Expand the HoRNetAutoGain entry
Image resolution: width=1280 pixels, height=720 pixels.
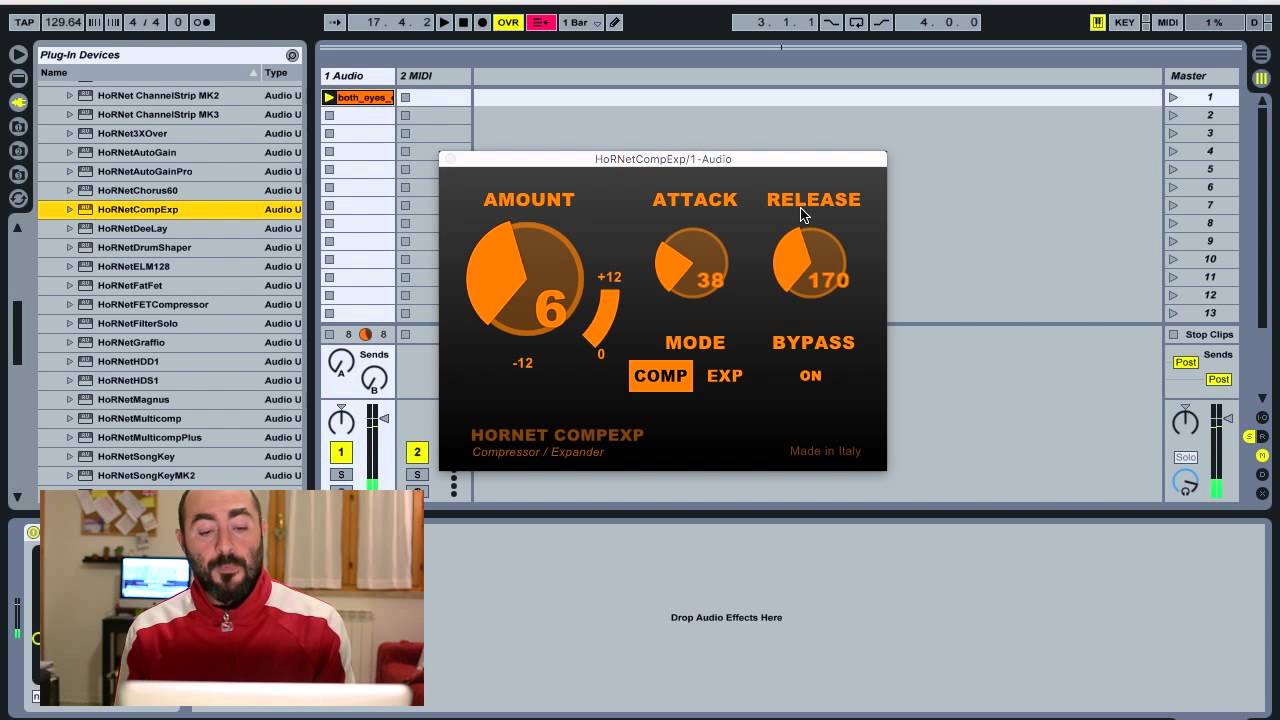69,153
